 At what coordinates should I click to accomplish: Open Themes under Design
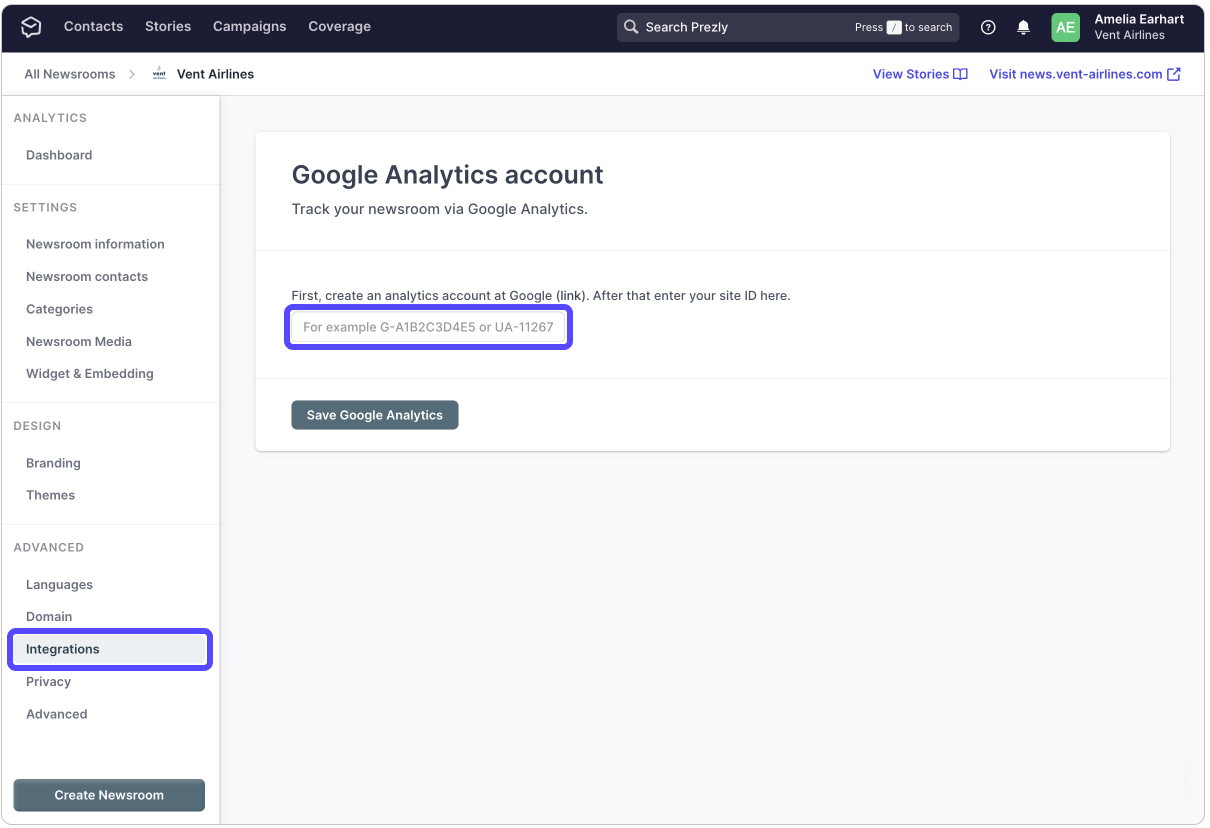(50, 495)
